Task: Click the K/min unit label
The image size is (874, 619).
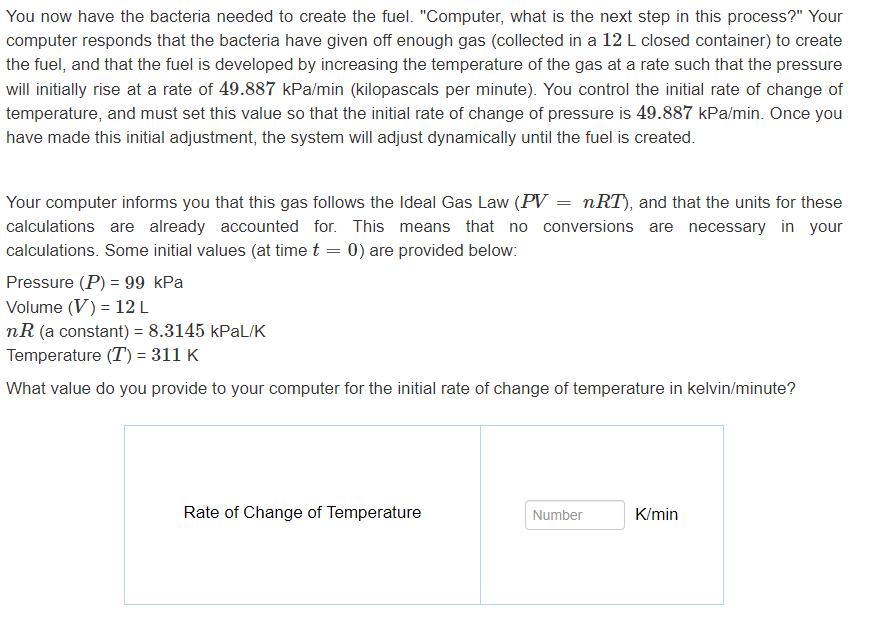Action: (656, 514)
